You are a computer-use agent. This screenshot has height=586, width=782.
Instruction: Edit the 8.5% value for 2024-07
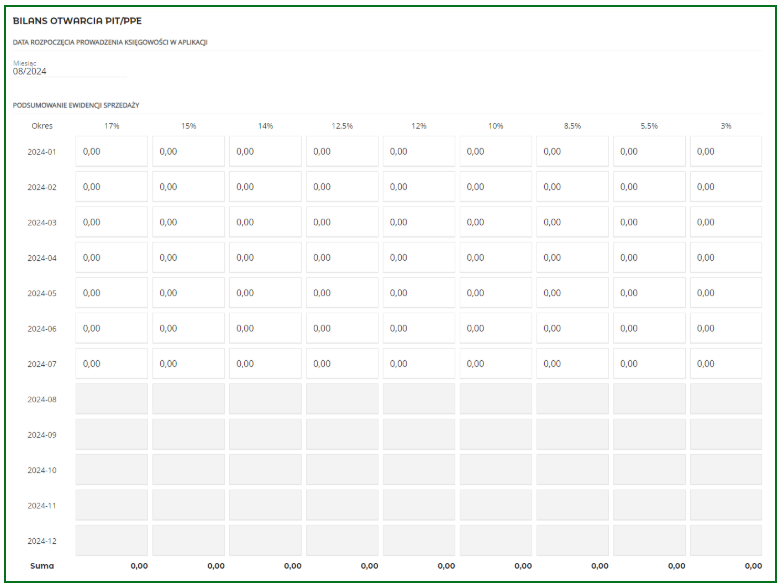pos(573,364)
